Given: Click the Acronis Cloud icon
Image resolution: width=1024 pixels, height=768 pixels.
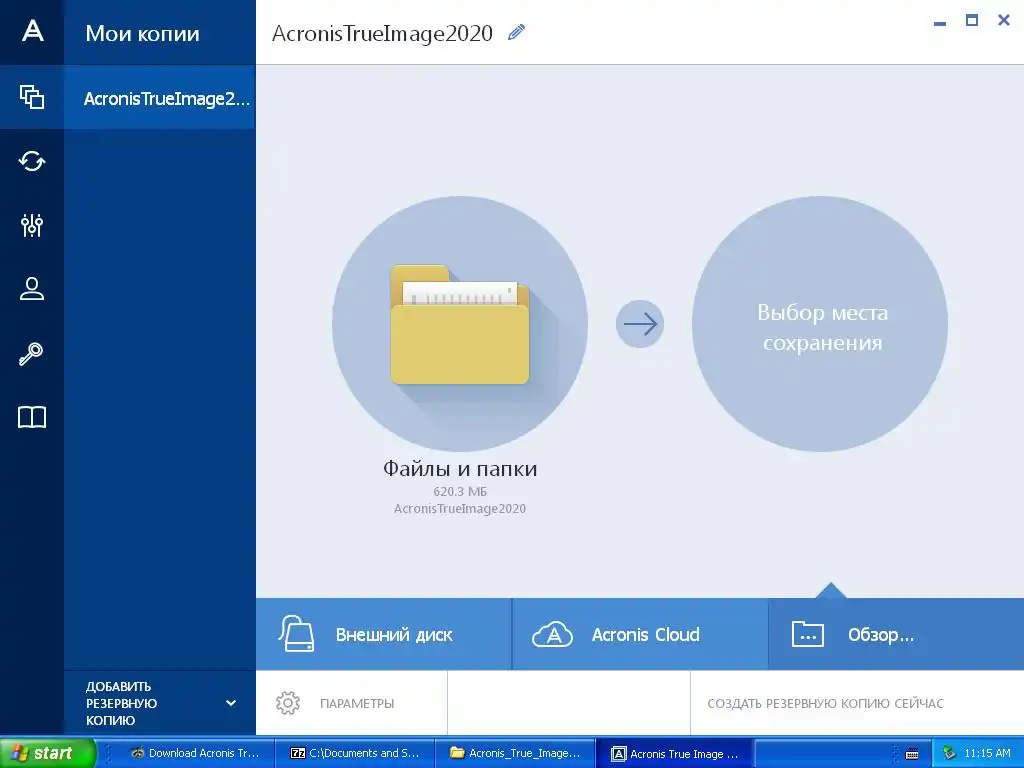Looking at the screenshot, I should 552,634.
